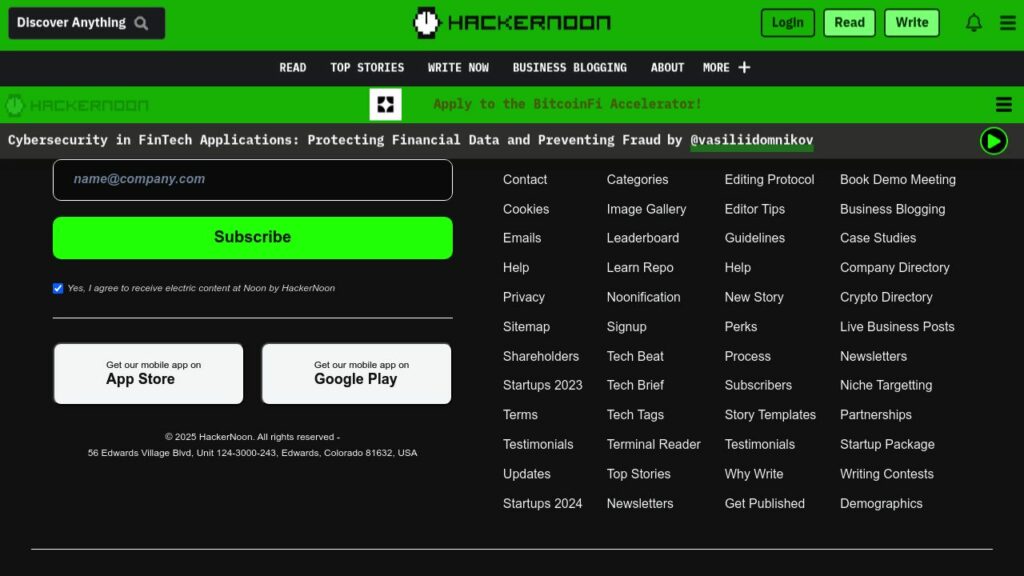
Task: Open the Updates footer link
Action: (x=526, y=474)
